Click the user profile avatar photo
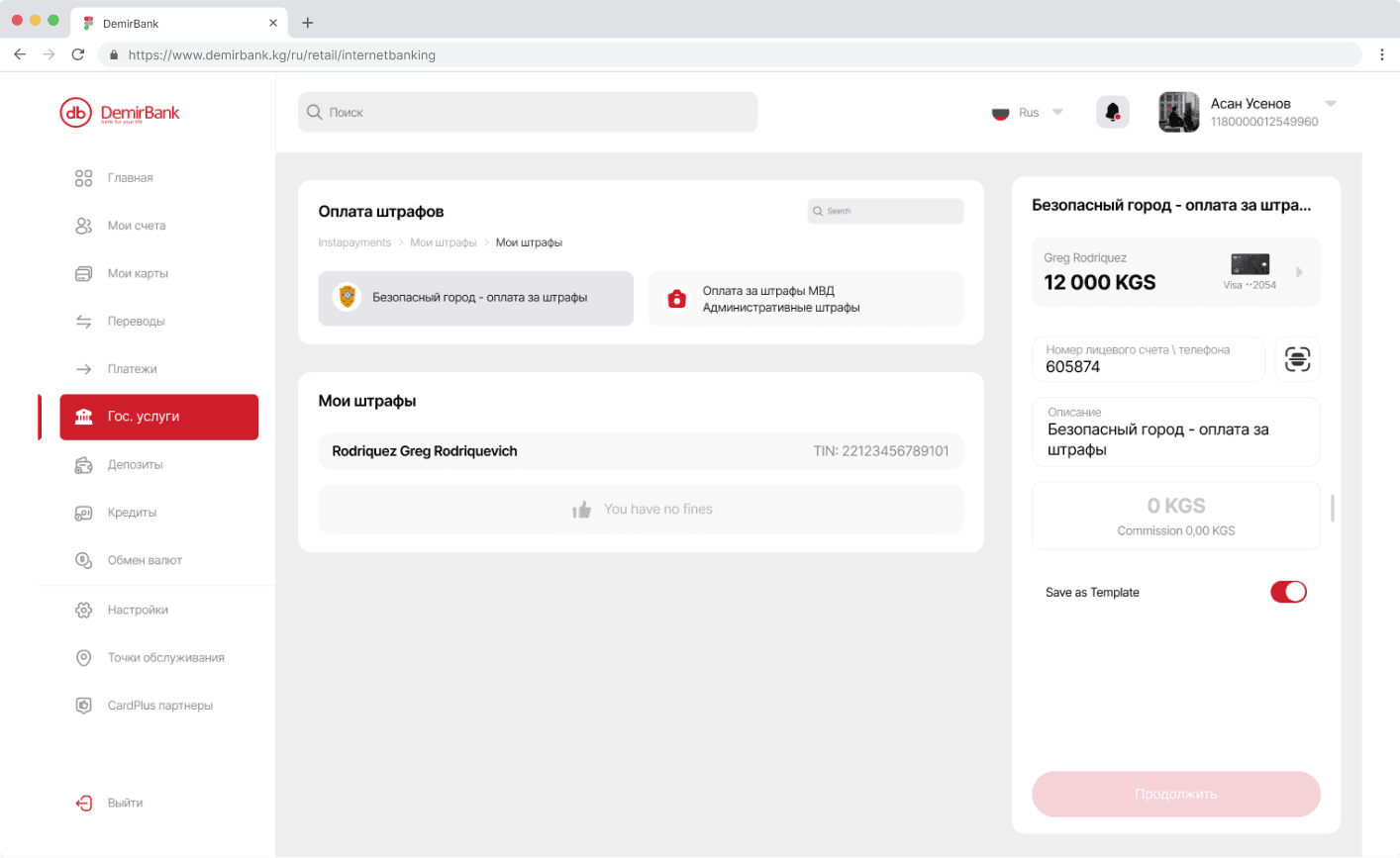The height and width of the screenshot is (858, 1400). [x=1179, y=112]
